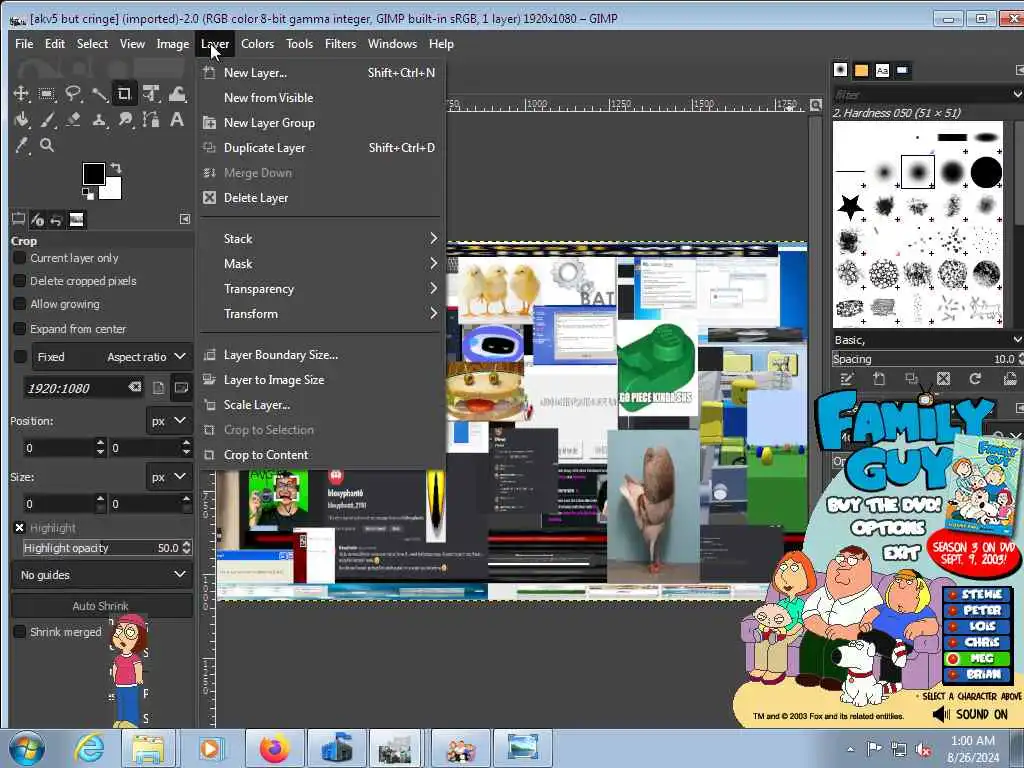Image resolution: width=1024 pixels, height=768 pixels.
Task: Choose Crop to Content menu entry
Action: click(321, 455)
